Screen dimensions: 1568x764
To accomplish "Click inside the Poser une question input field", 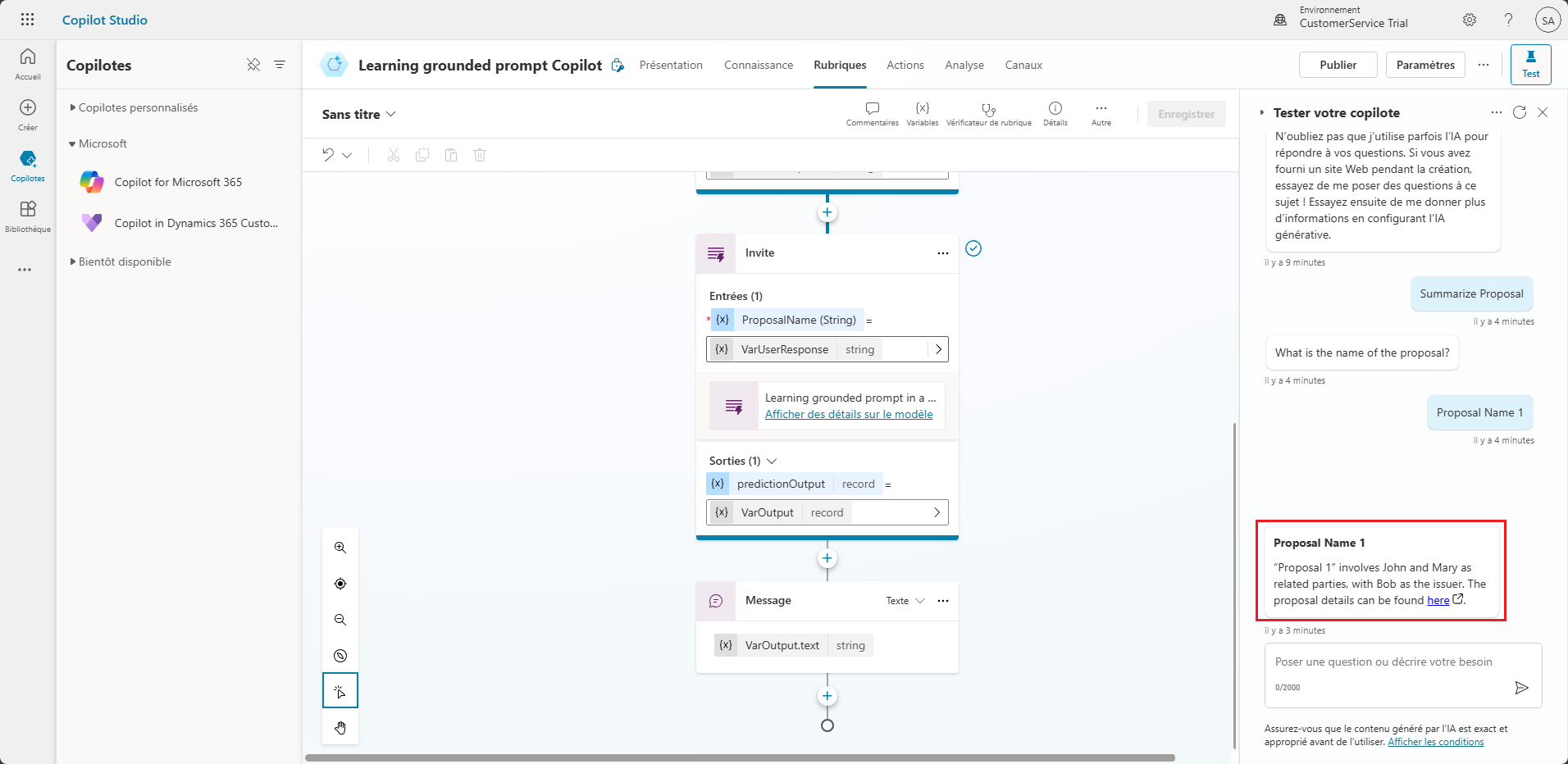I will coord(1386,662).
